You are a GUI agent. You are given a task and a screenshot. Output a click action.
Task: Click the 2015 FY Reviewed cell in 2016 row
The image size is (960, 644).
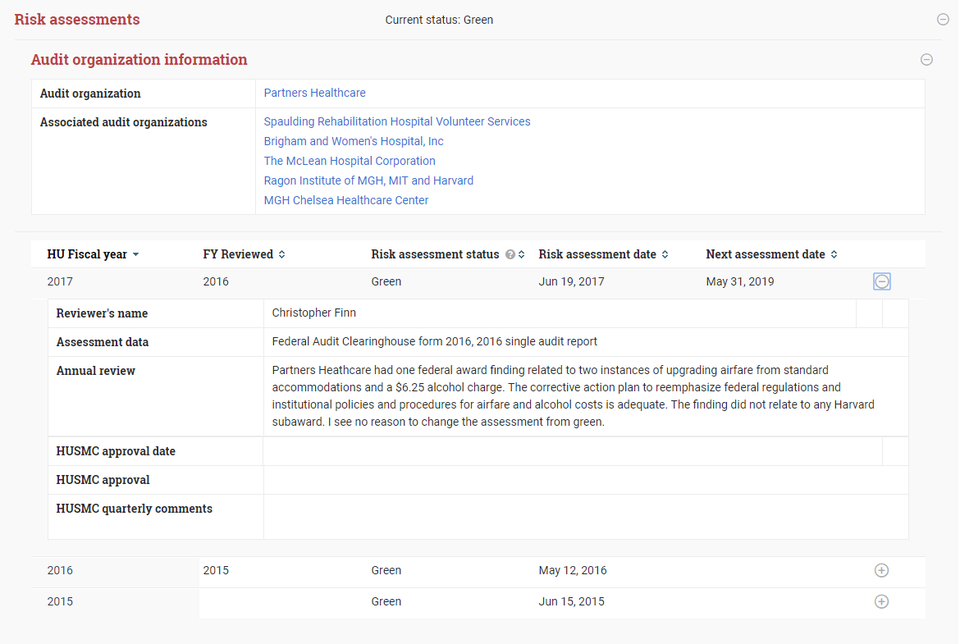[216, 571]
